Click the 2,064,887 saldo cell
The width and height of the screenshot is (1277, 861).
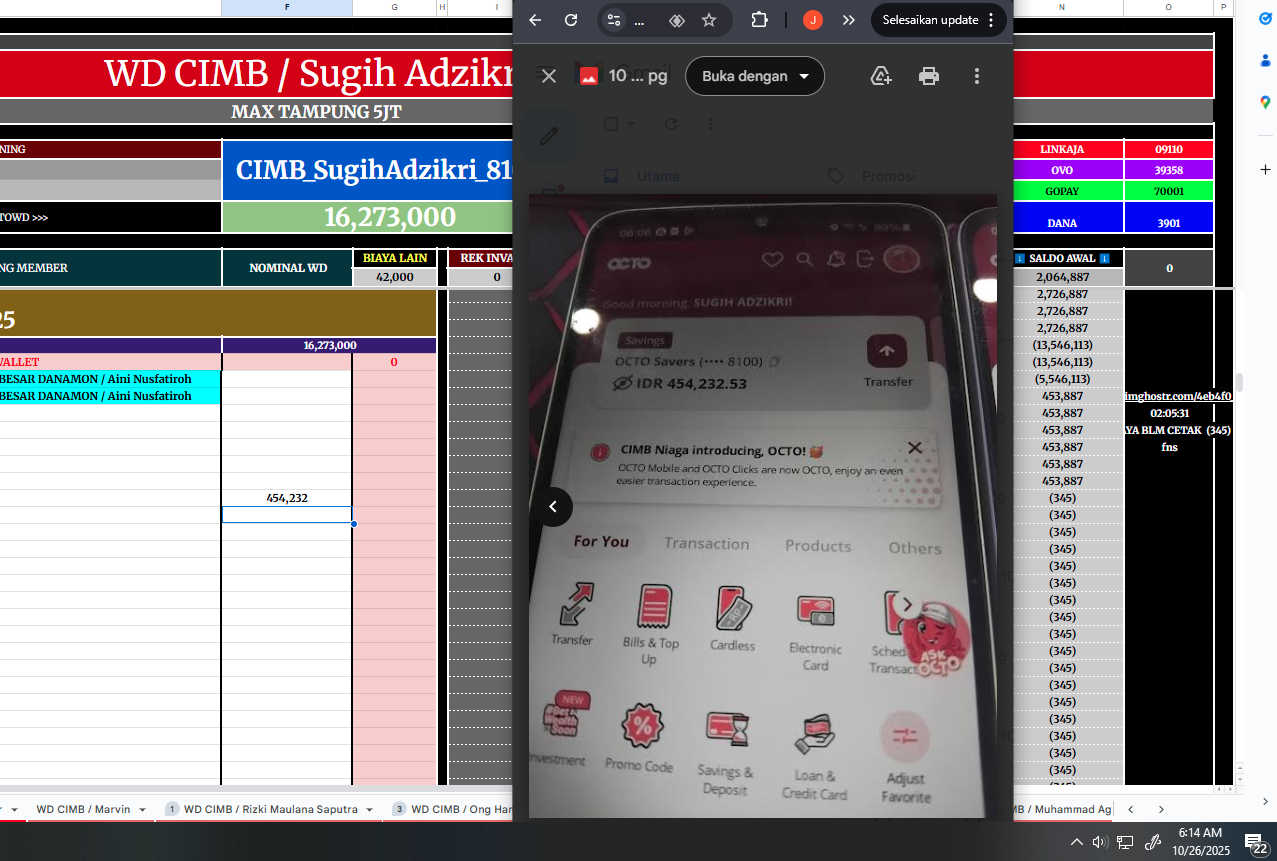tap(1068, 277)
